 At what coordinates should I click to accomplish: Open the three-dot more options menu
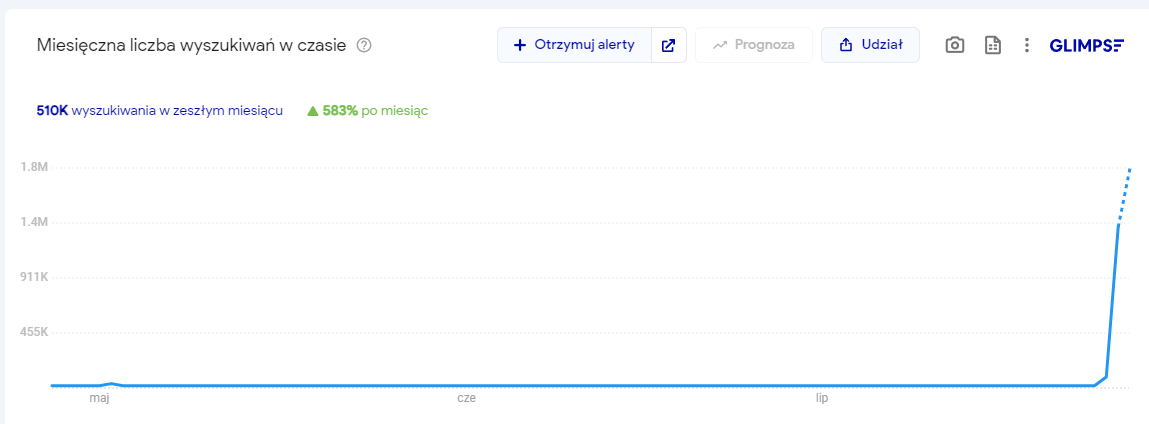(1026, 45)
